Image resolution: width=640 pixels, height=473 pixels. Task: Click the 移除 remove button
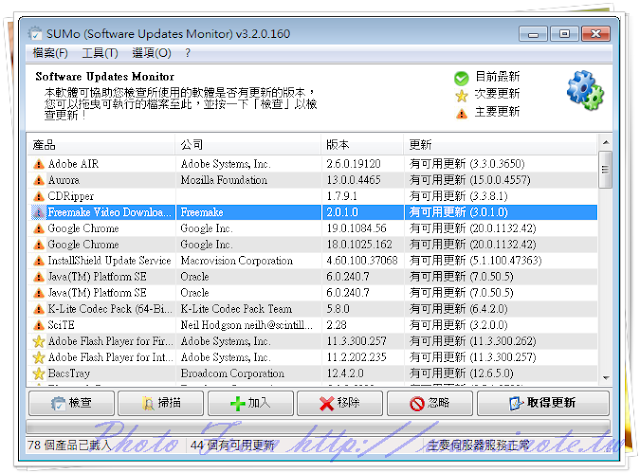coord(340,403)
